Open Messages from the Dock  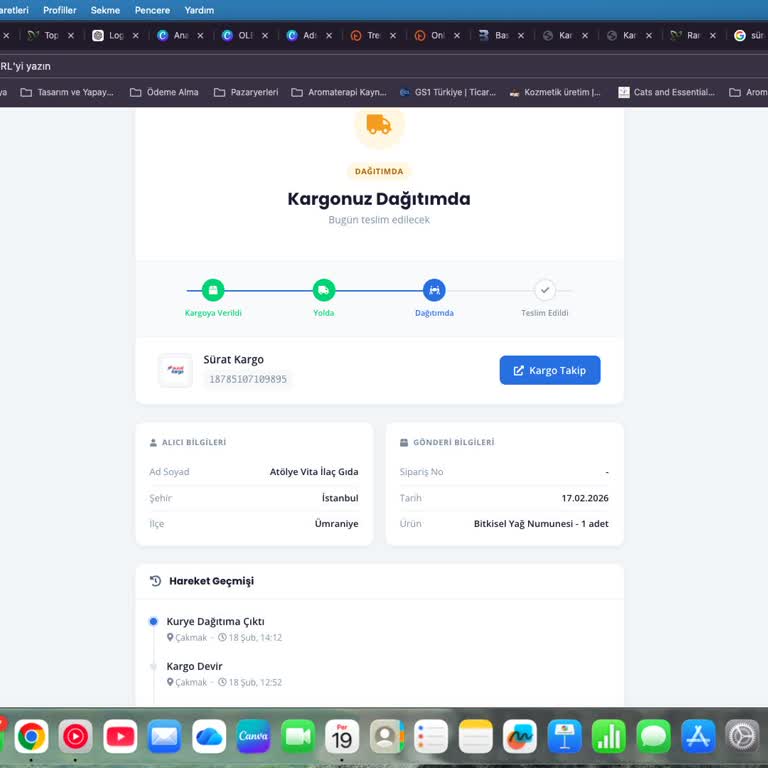[653, 736]
